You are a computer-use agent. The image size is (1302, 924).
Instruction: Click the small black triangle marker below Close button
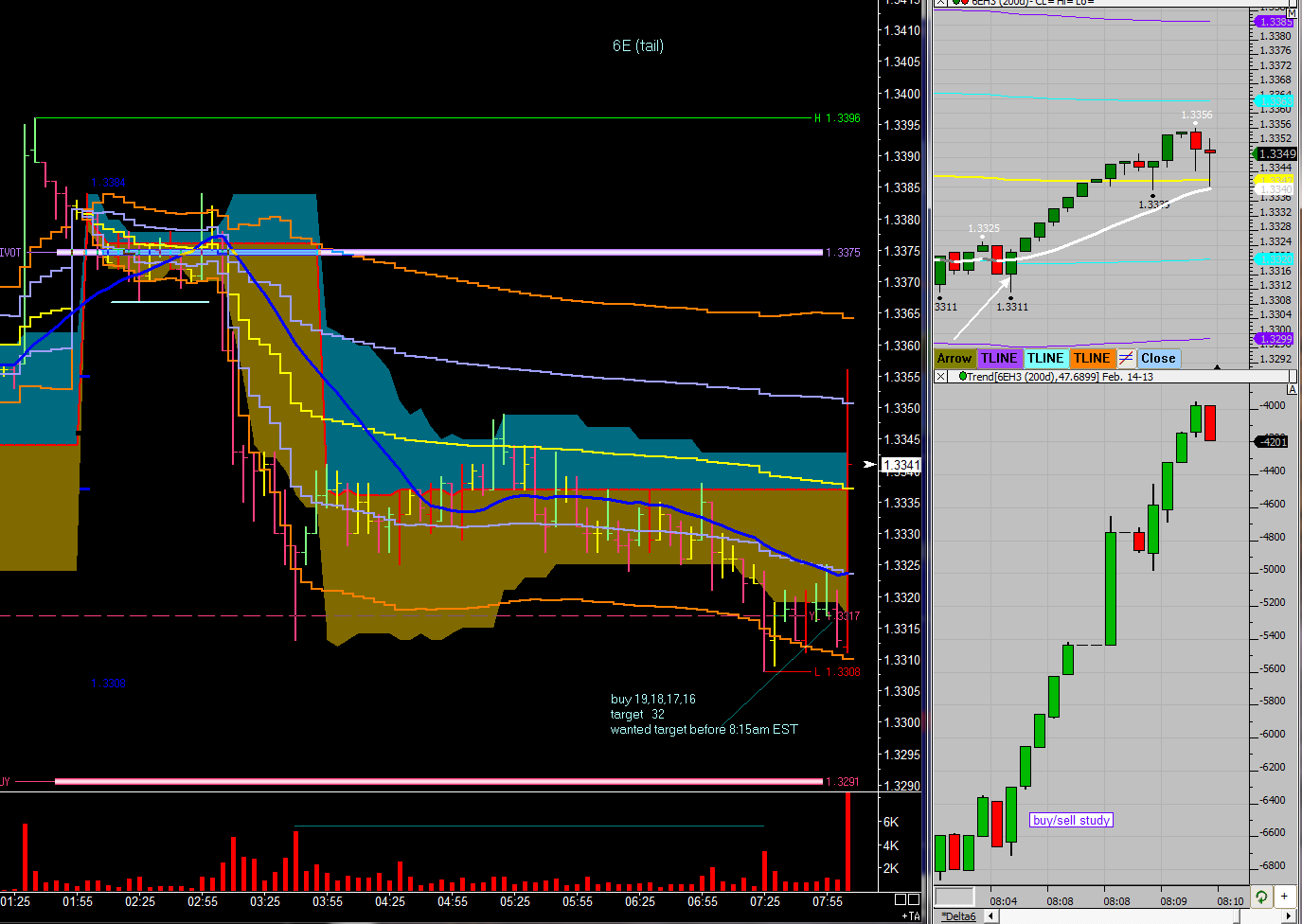pyautogui.click(x=1217, y=367)
